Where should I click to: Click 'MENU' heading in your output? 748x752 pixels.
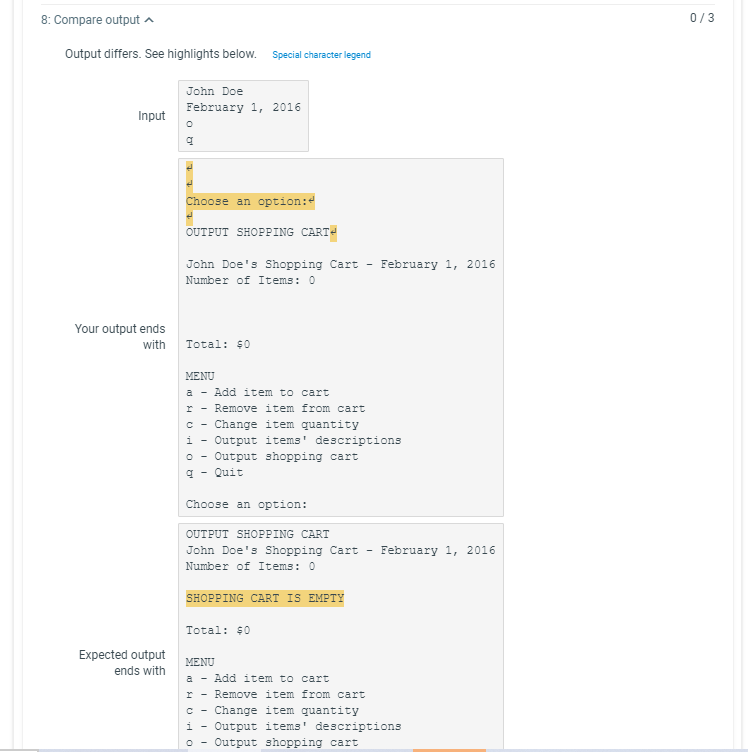click(x=200, y=376)
